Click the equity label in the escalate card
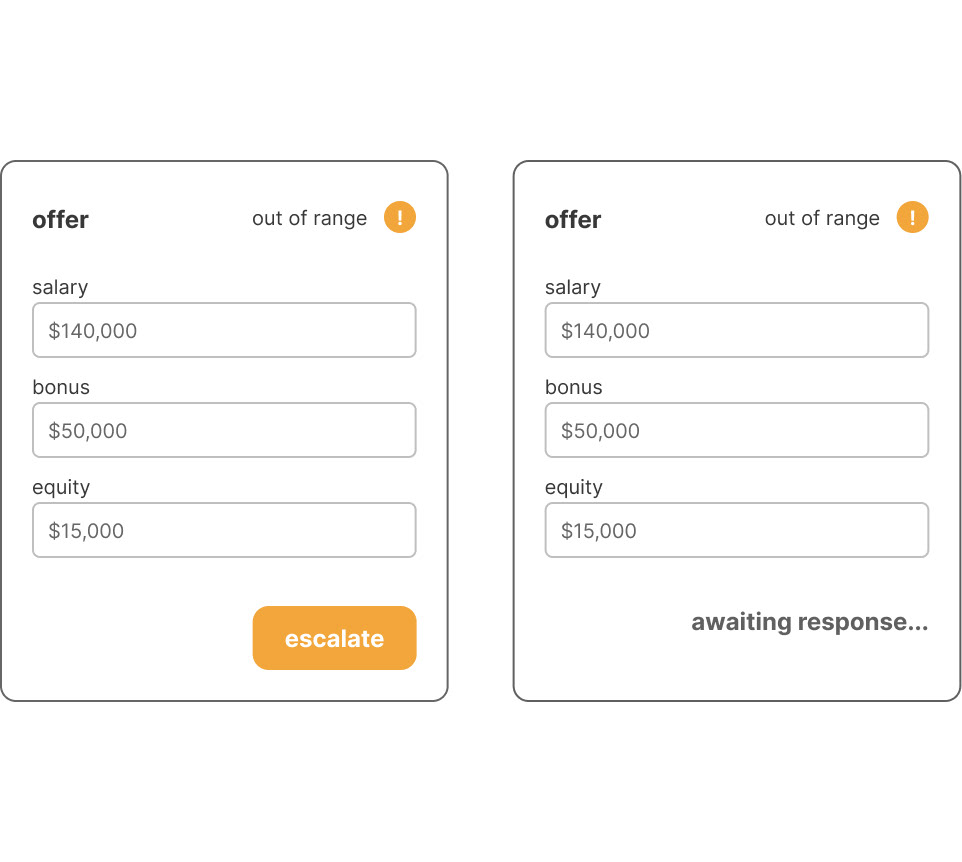Screen dimensions: 962x862 pyautogui.click(x=61, y=487)
